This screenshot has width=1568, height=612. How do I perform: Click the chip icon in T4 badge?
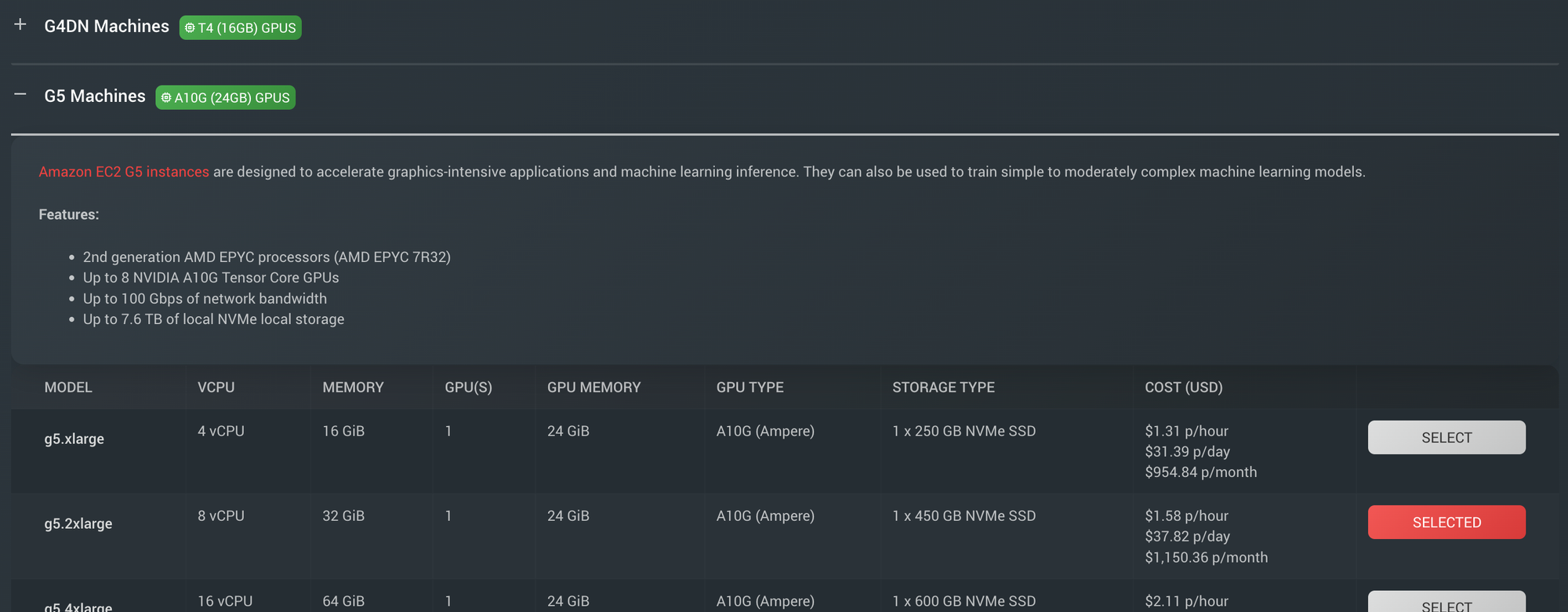pyautogui.click(x=189, y=28)
